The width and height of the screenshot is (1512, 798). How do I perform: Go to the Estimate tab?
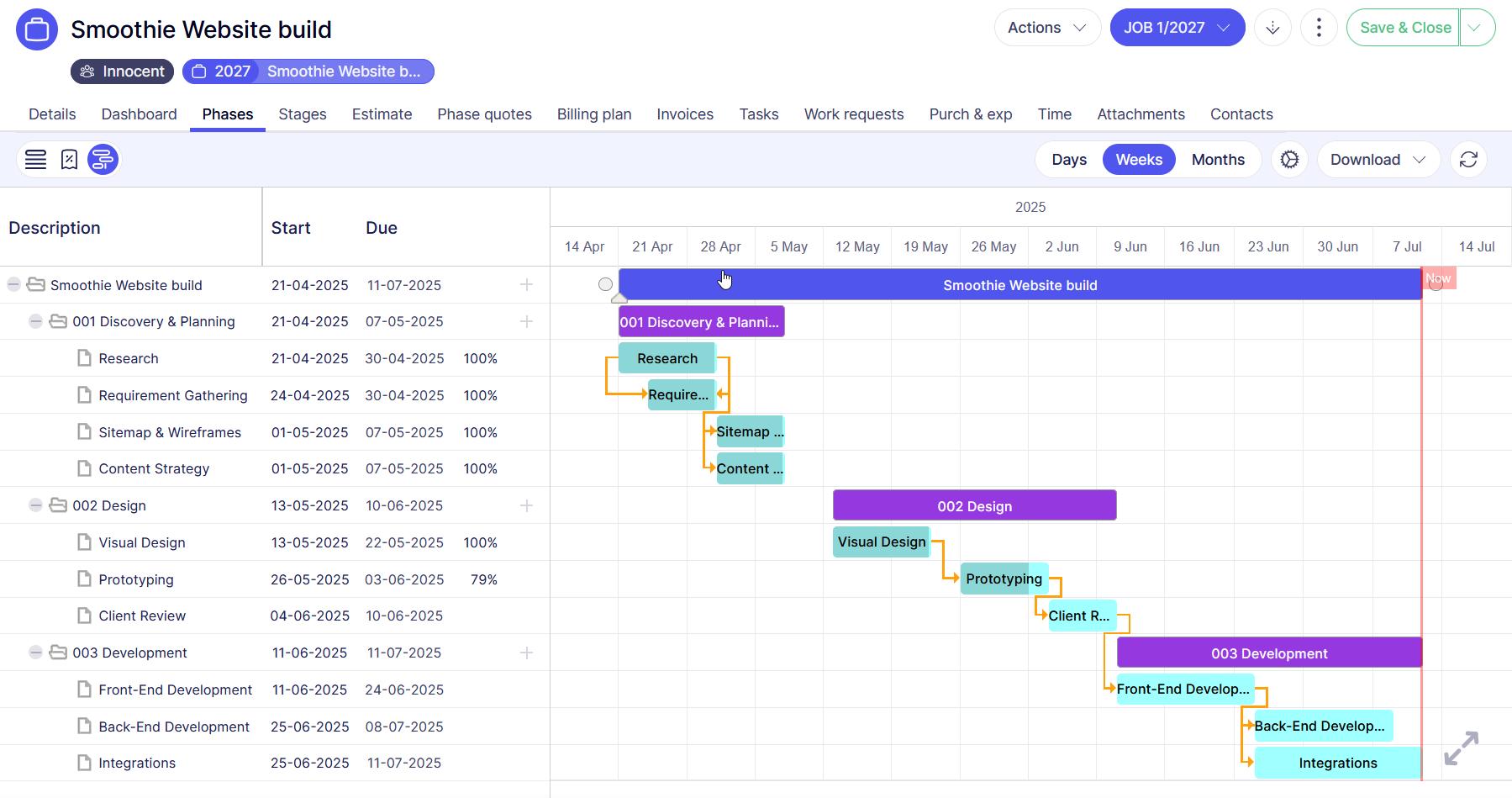point(382,114)
